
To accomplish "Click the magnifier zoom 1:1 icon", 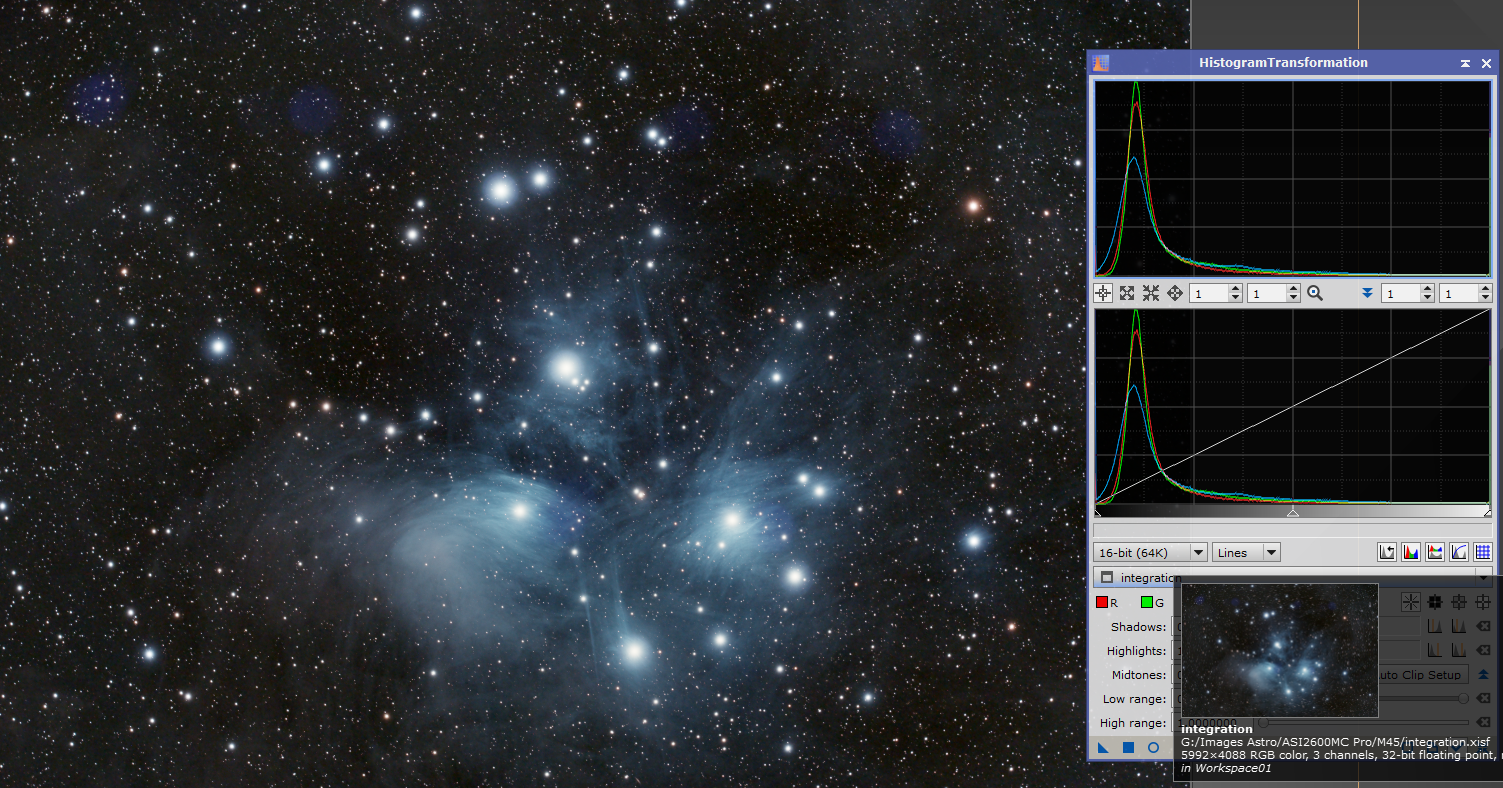I will (1315, 293).
